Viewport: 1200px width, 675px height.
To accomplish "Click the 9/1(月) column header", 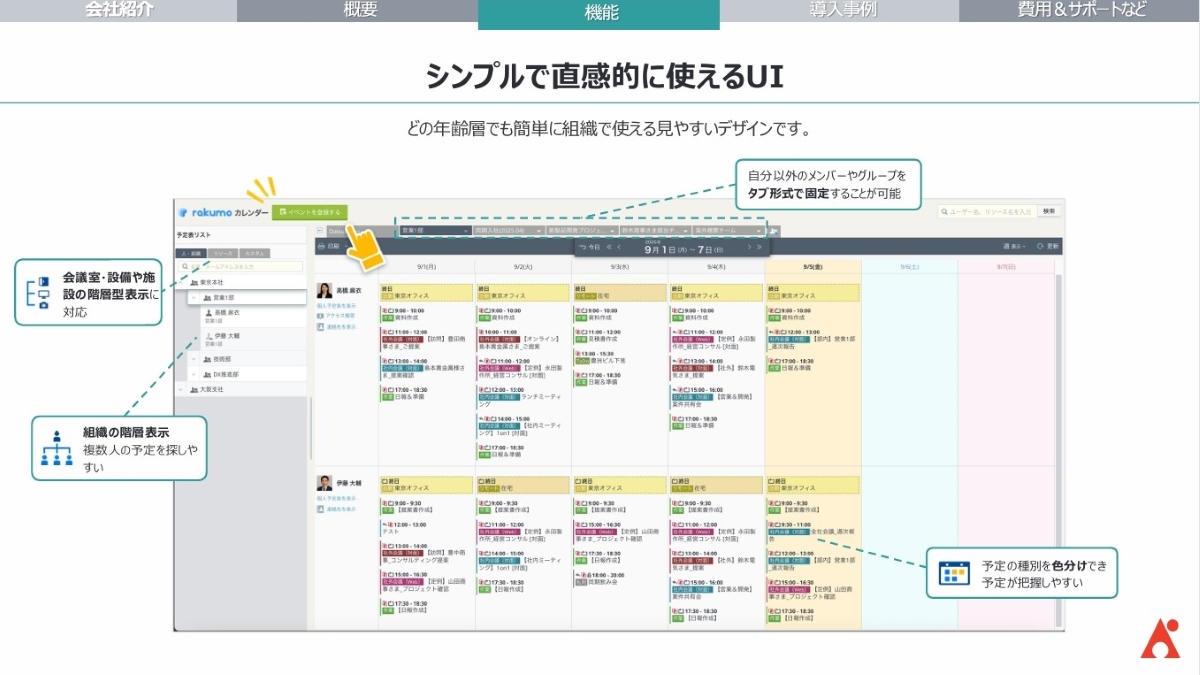I will tap(427, 267).
